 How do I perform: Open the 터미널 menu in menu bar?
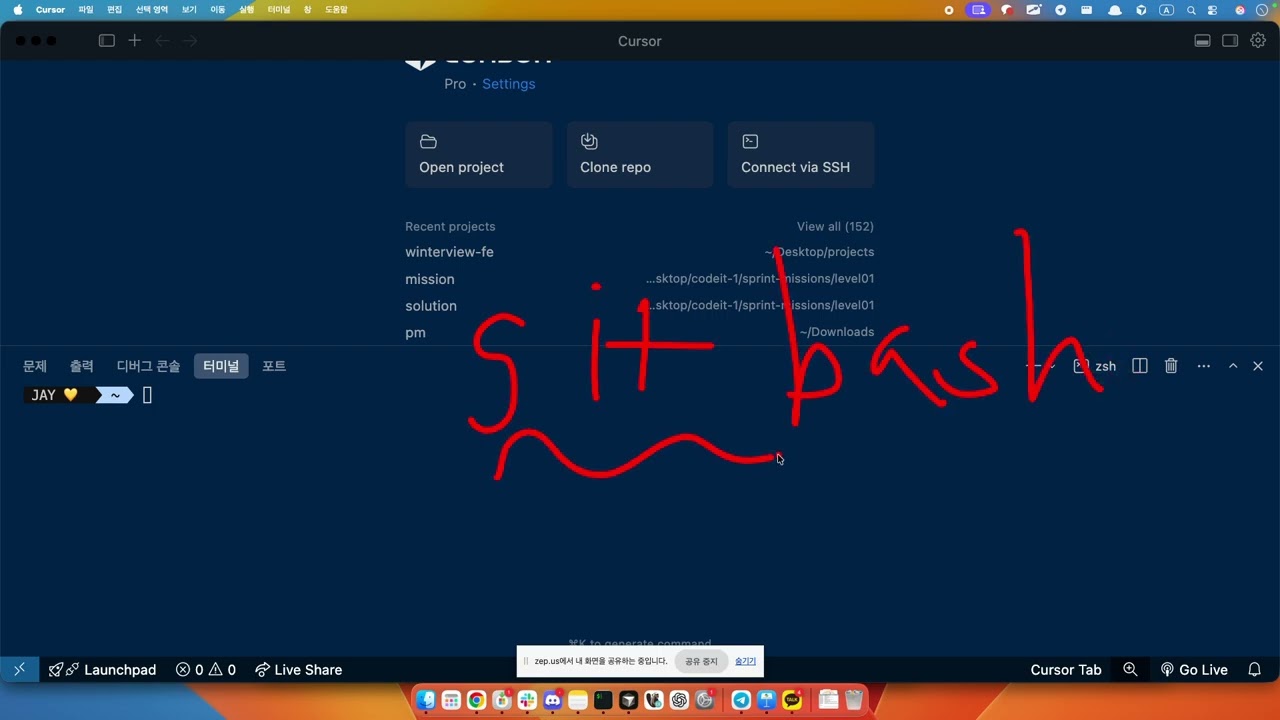tap(279, 10)
